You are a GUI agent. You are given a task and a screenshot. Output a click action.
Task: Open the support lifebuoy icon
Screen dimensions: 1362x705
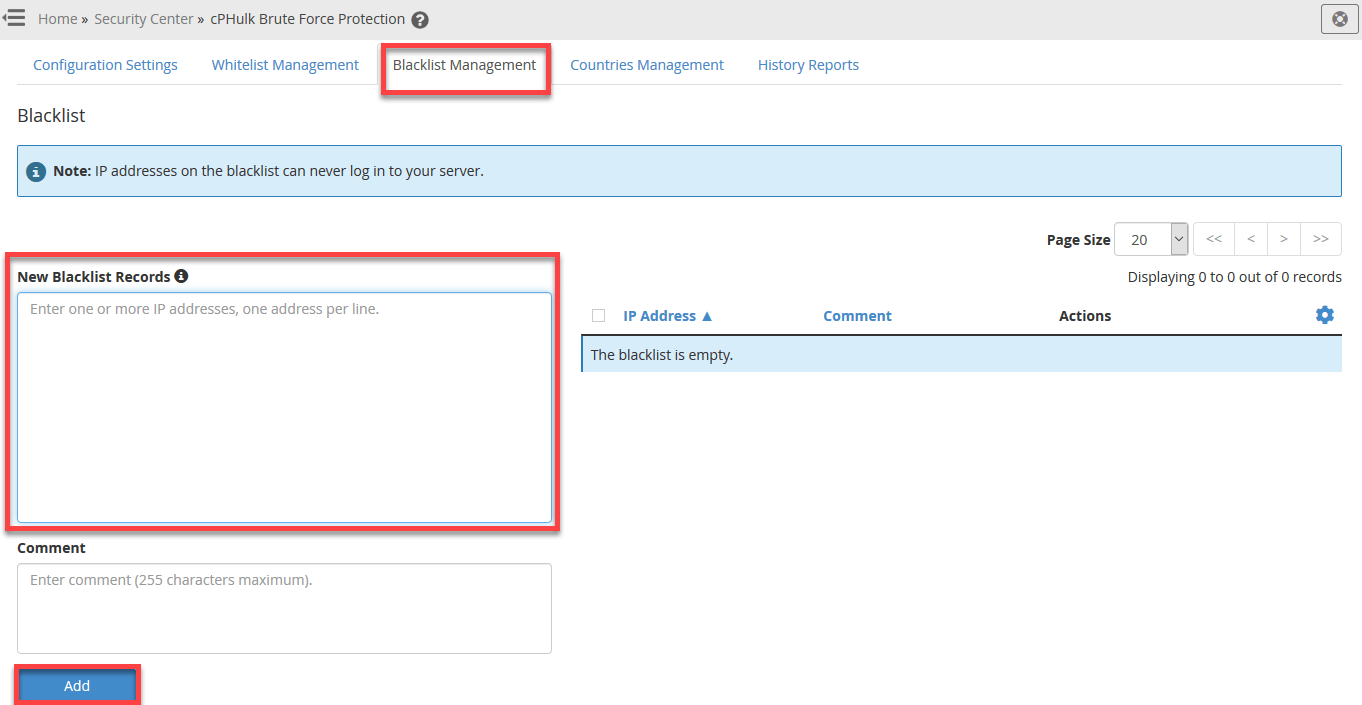pos(1340,19)
